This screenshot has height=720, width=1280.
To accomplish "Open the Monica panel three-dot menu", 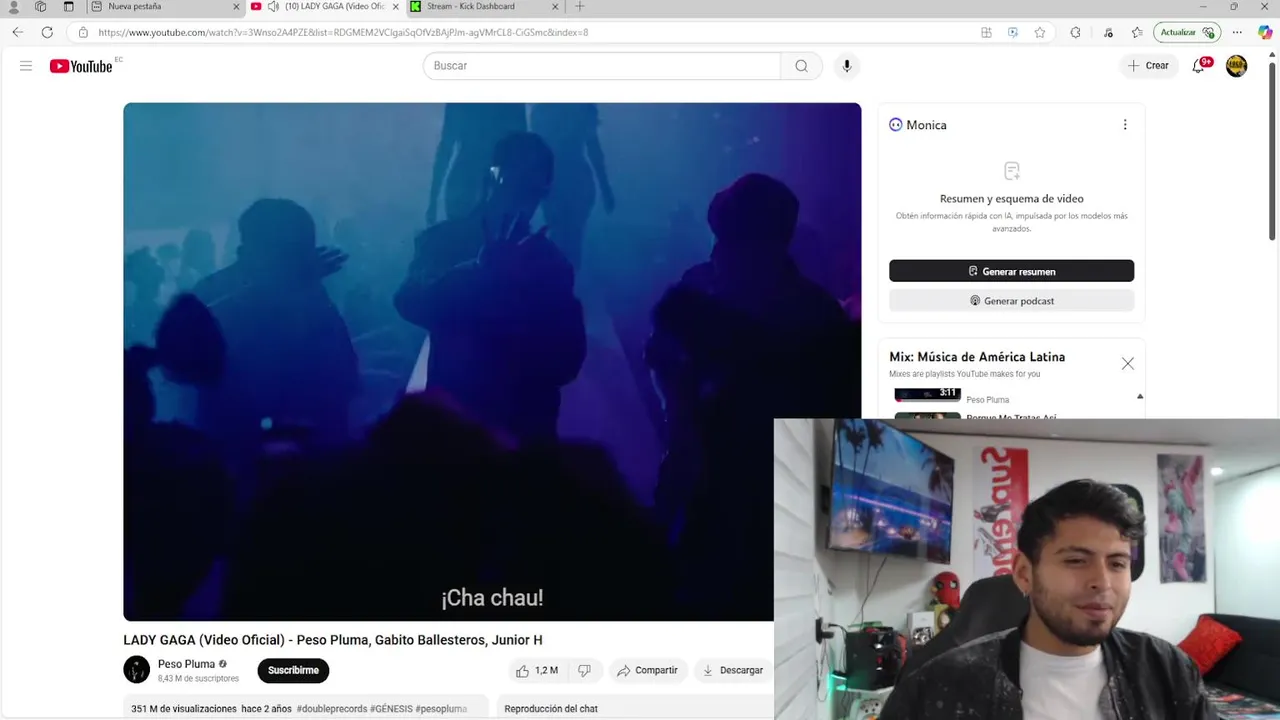I will [1125, 125].
